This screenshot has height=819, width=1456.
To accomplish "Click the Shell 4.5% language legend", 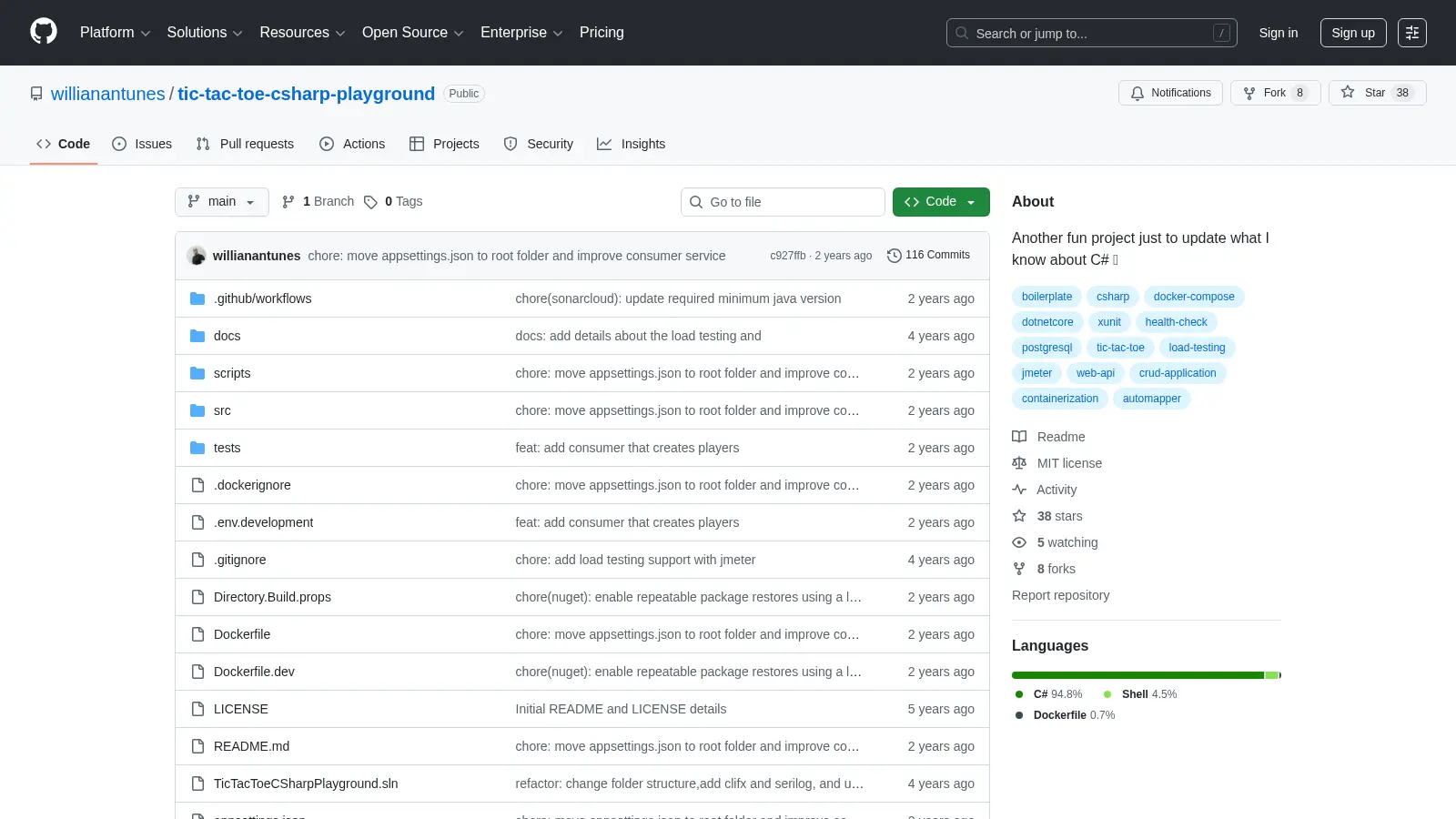I will (1140, 694).
